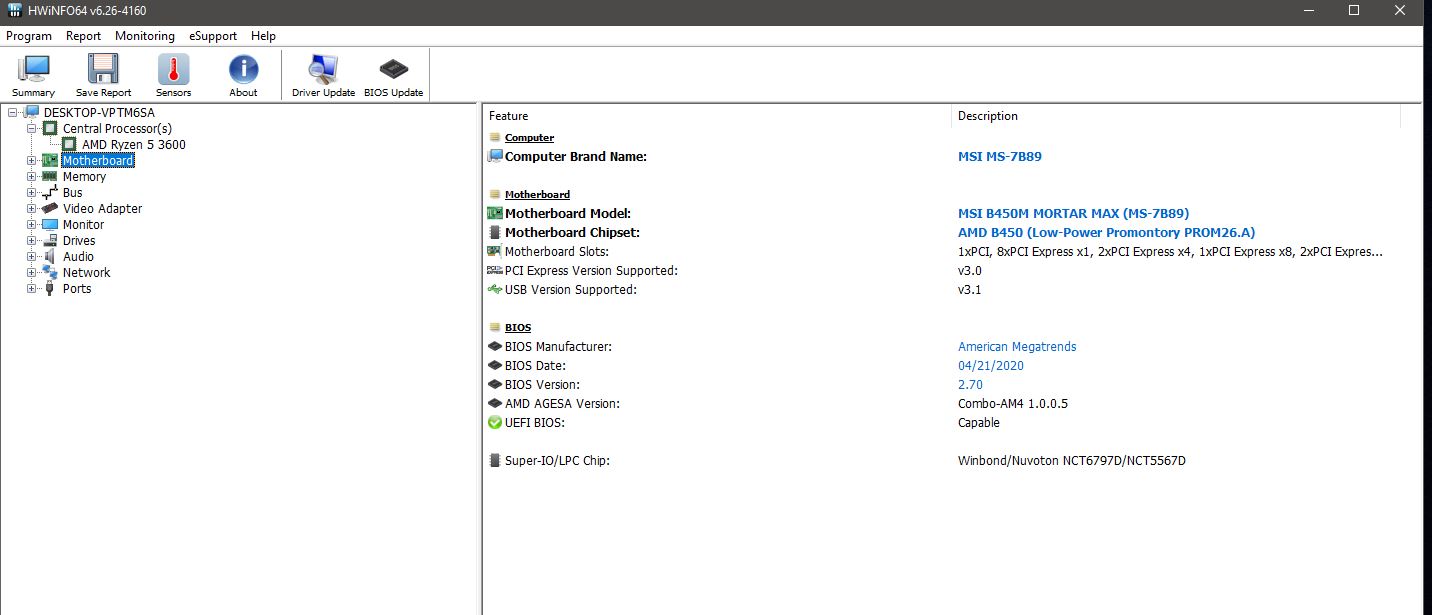Image resolution: width=1432 pixels, height=615 pixels.
Task: Click the Combo-AM4 1.0.0.5 value
Action: point(1013,403)
